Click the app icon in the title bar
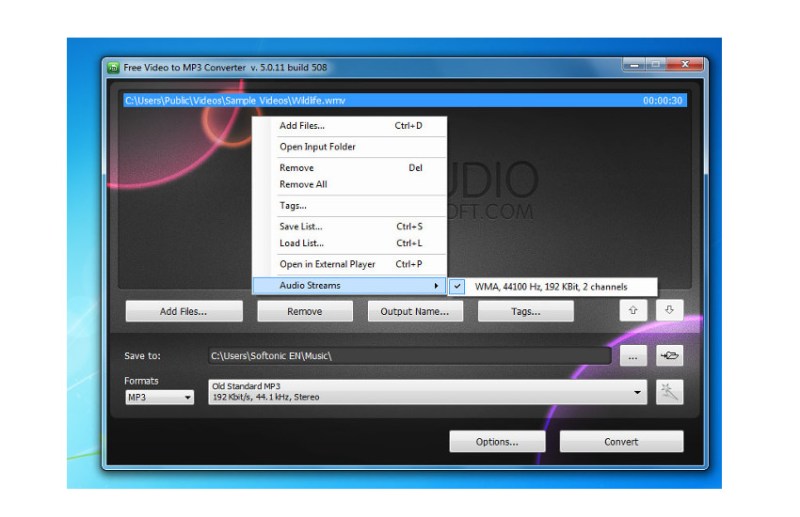Viewport: 800px width, 517px height. point(113,67)
